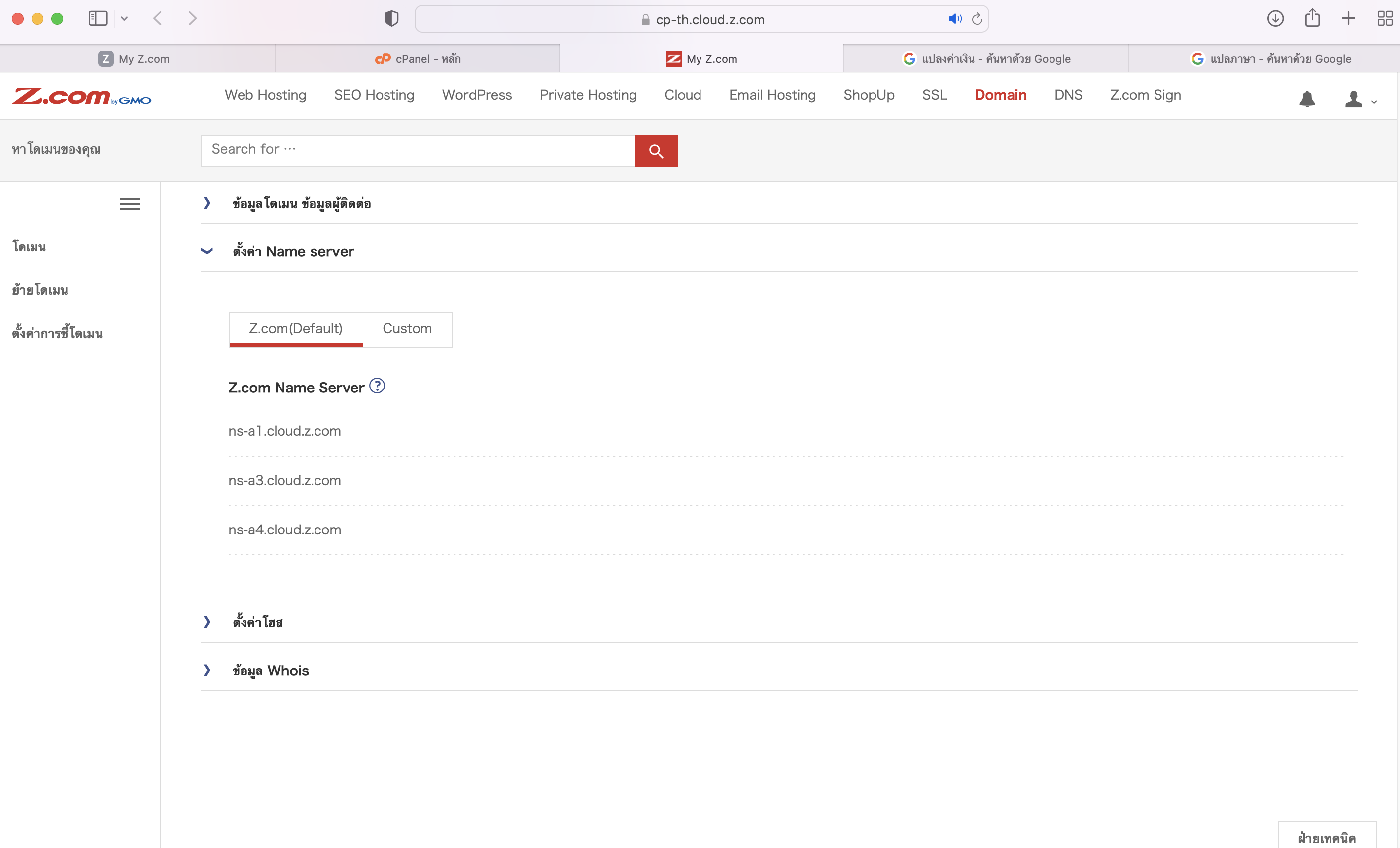1400x848 pixels.
Task: Open Safari downloads icon
Action: [1275, 19]
